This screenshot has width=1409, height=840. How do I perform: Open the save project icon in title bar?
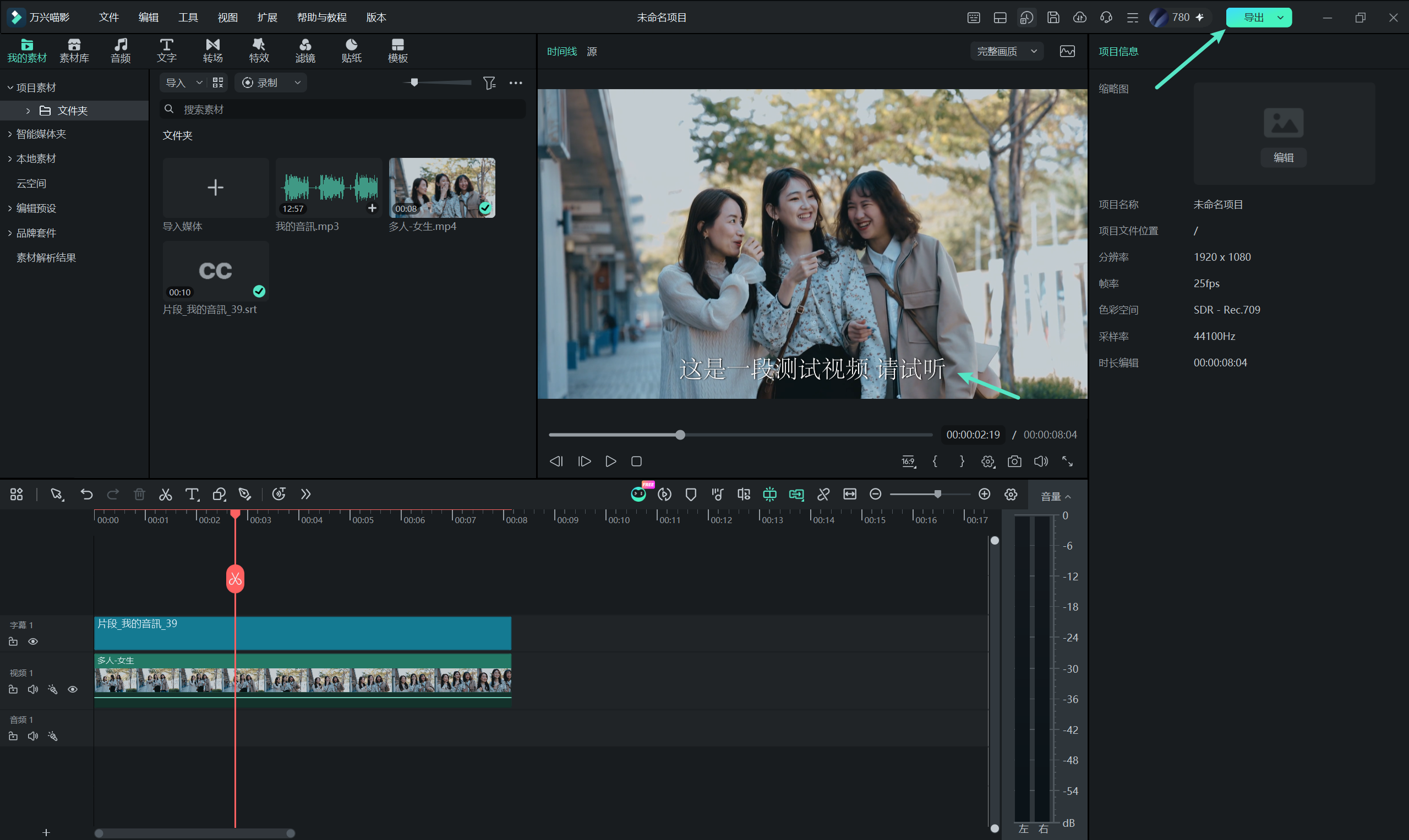[1053, 18]
